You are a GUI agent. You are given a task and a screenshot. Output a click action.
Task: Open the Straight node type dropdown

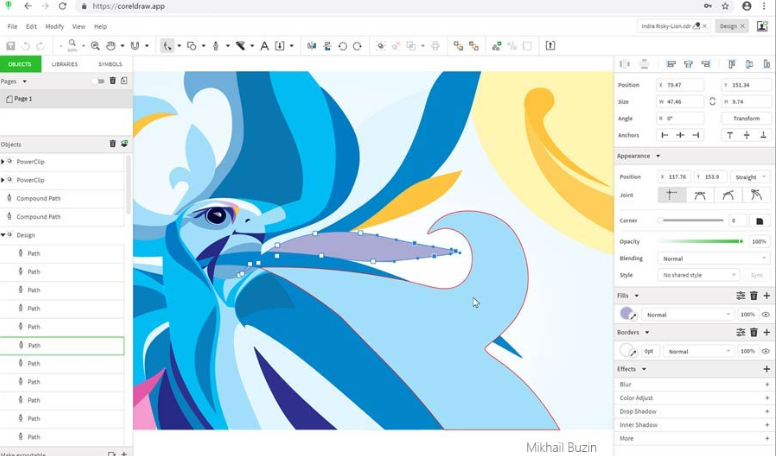pyautogui.click(x=751, y=177)
